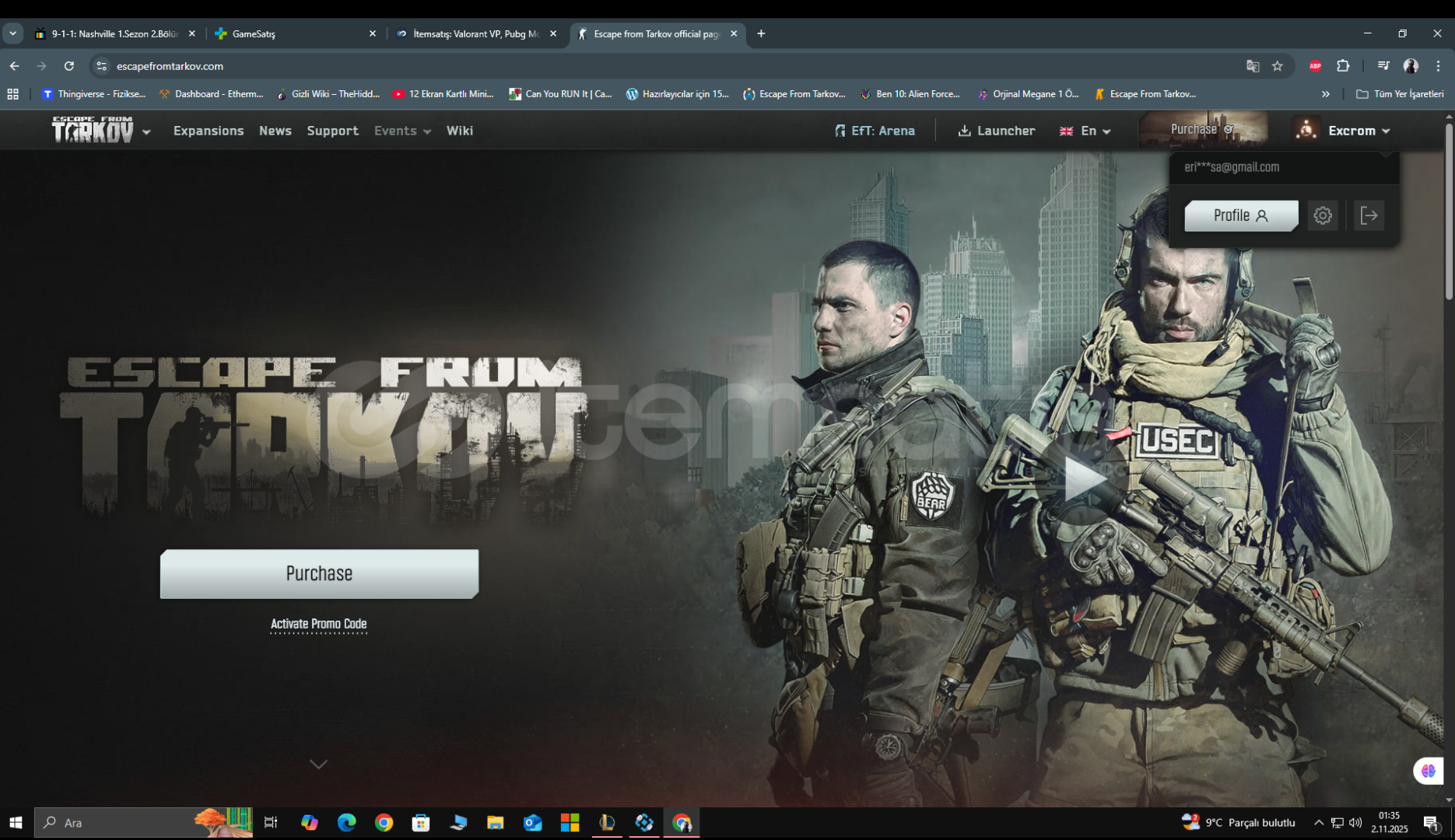The image size is (1455, 840).
Task: Open the Chrome three-dot menu
Action: [x=1438, y=66]
